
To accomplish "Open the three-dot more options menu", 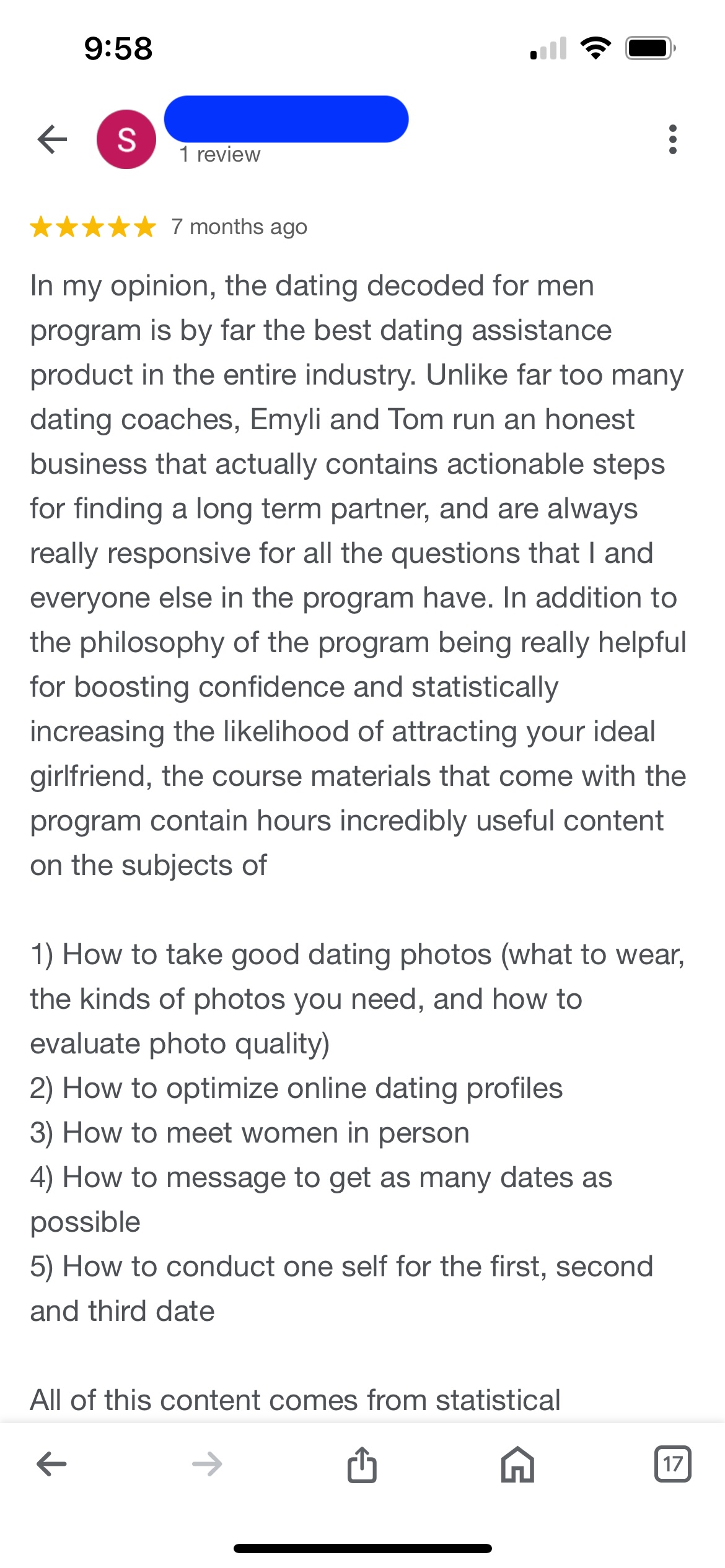I will pos(672,139).
